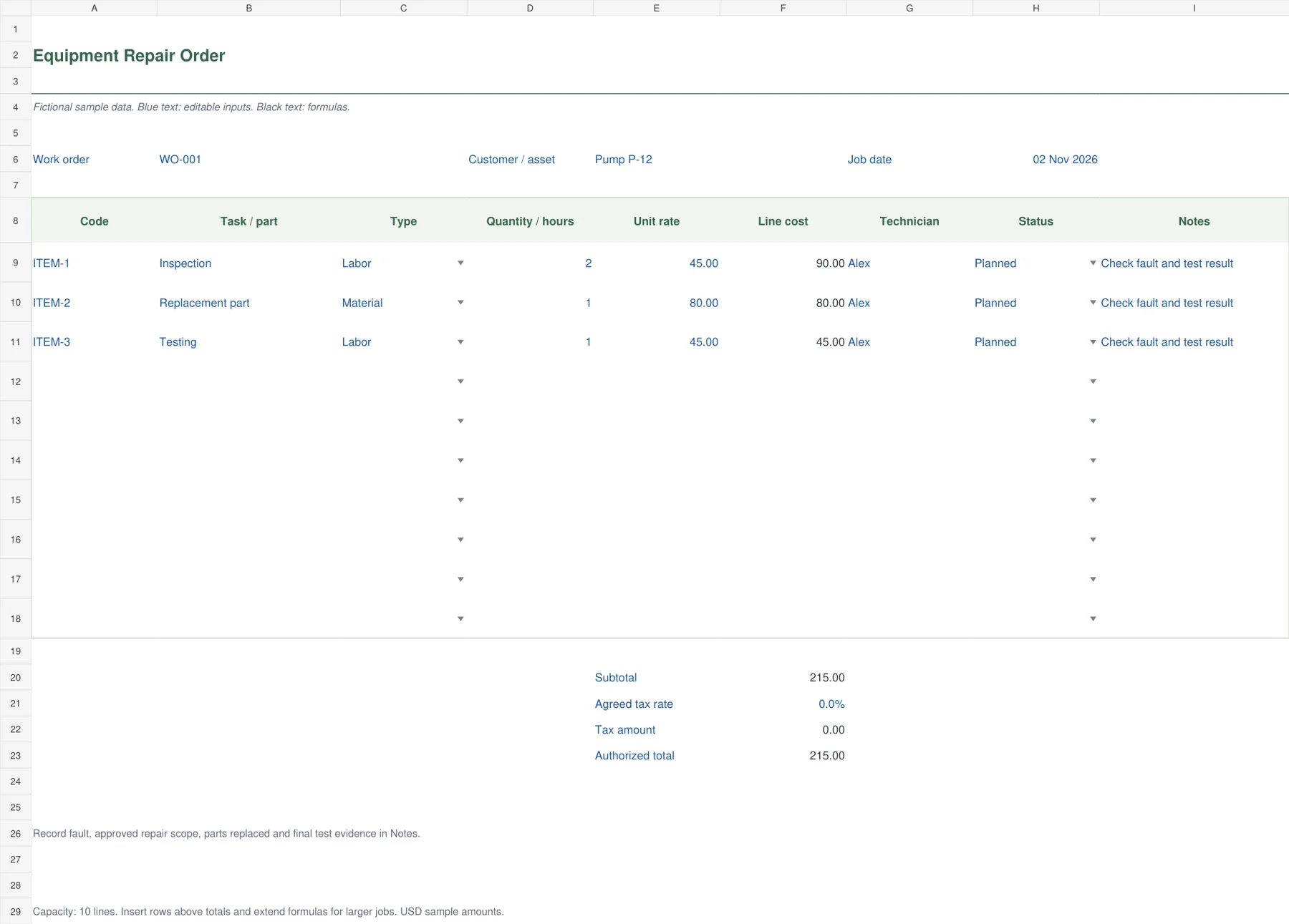
Task: Select the Quantity / hours header cell
Action: point(530,221)
